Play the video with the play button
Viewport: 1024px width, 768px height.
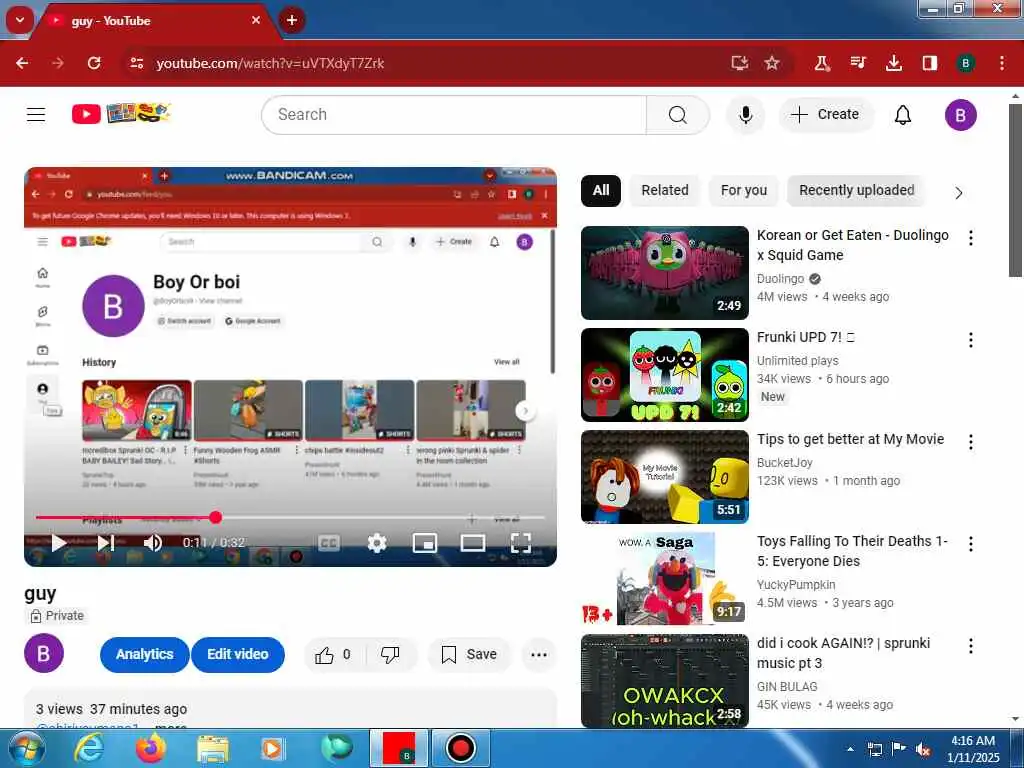[58, 543]
